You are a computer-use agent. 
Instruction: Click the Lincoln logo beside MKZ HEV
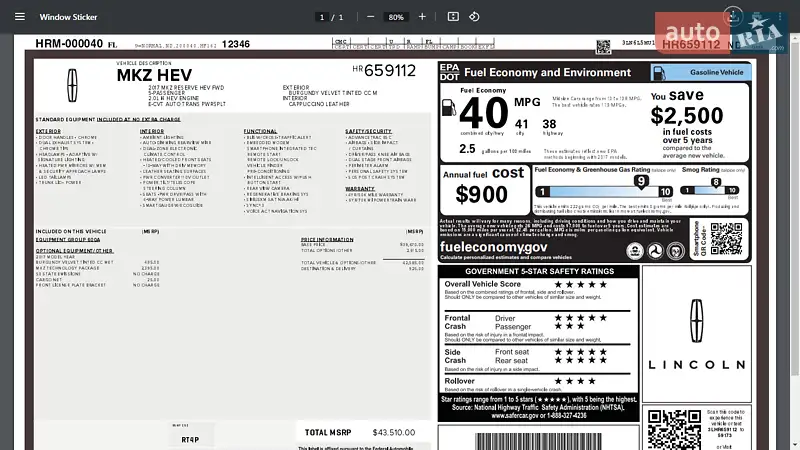(x=72, y=86)
